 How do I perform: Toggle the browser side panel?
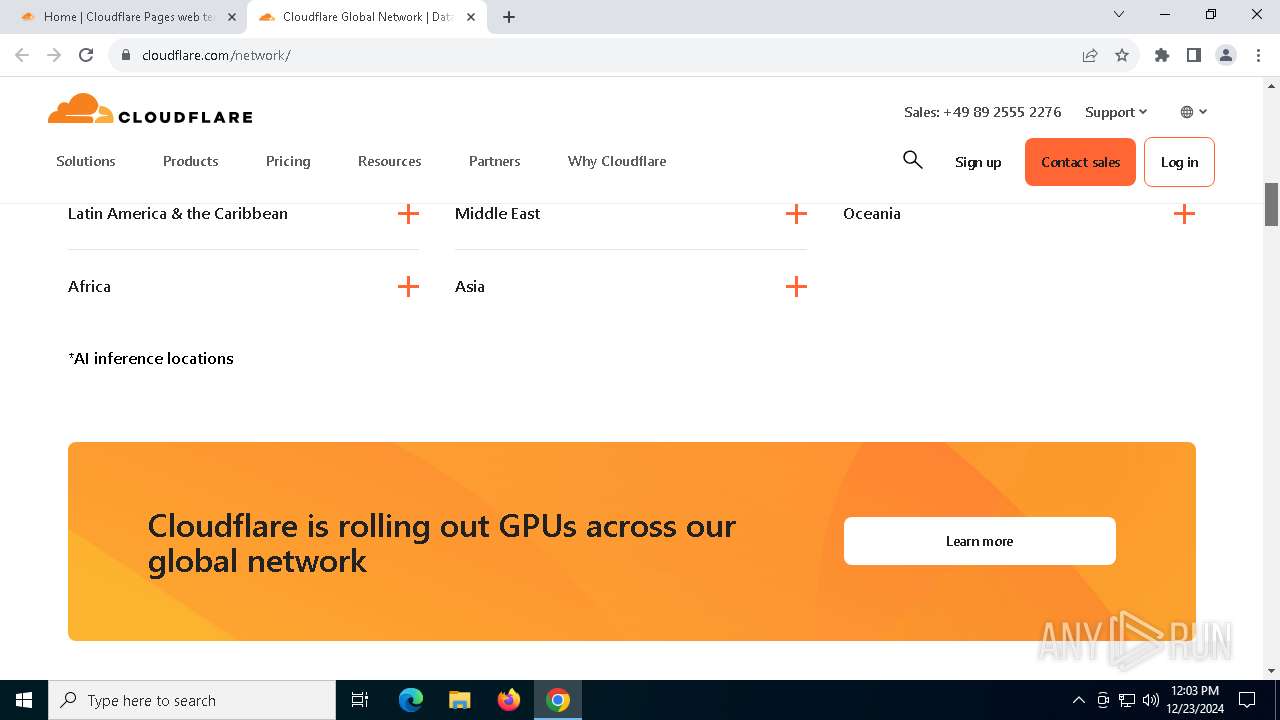click(x=1194, y=55)
